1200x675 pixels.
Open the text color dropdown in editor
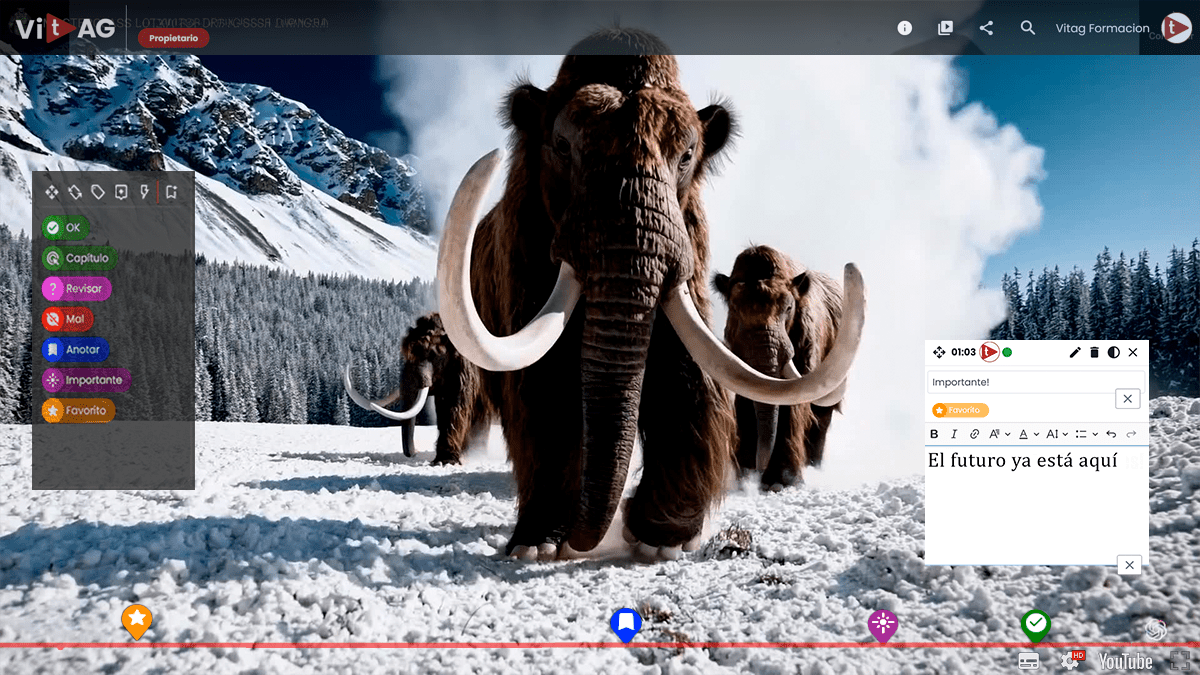[x=1028, y=434]
